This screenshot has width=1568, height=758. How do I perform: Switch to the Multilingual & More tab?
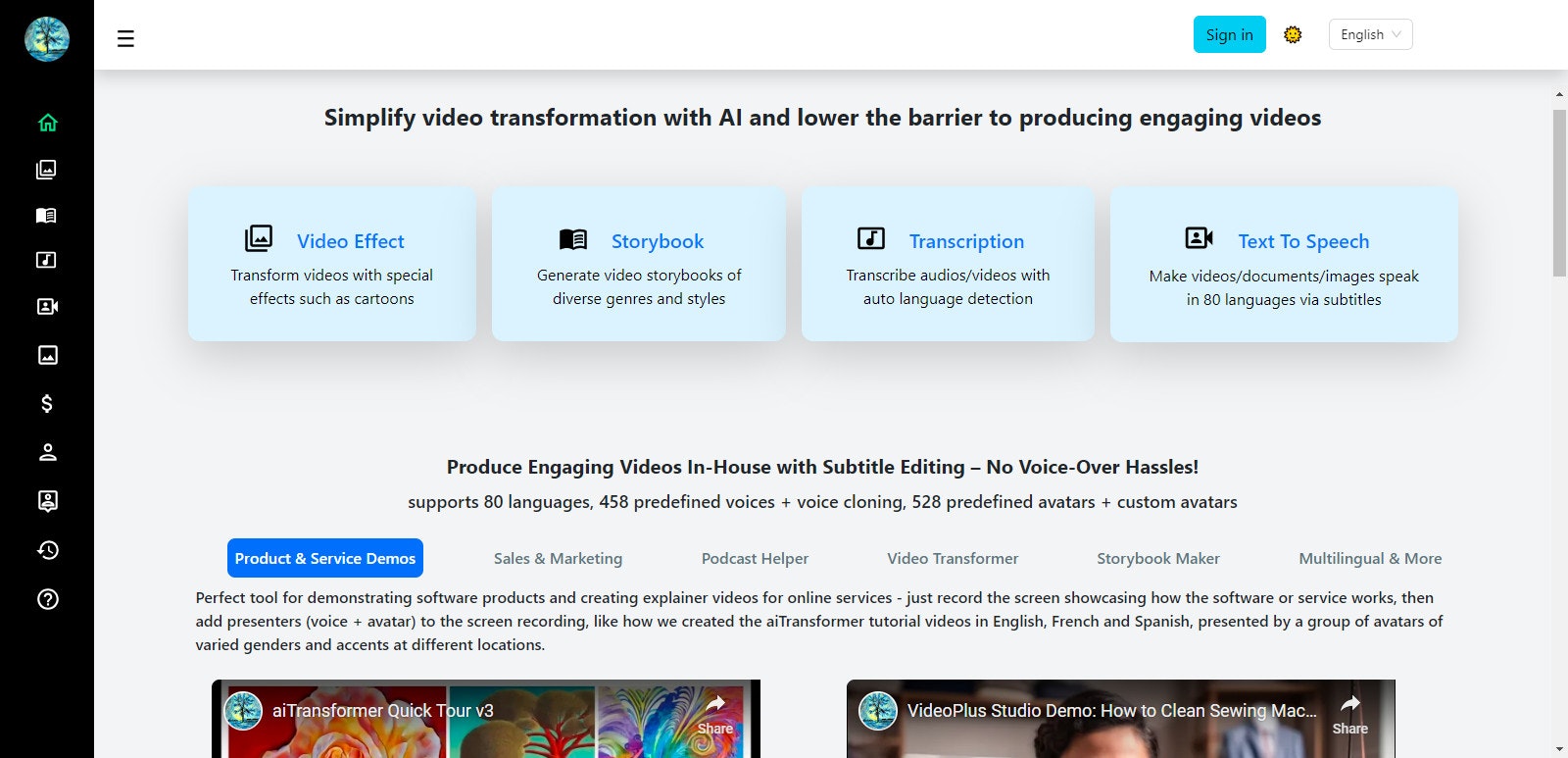click(x=1370, y=558)
